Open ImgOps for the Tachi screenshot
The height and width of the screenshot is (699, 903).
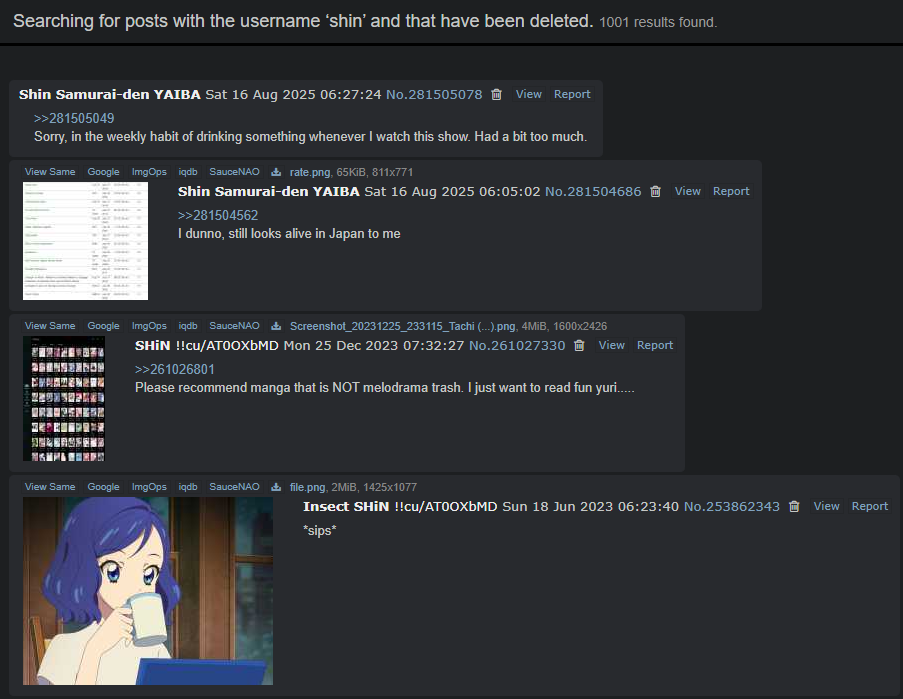click(149, 326)
